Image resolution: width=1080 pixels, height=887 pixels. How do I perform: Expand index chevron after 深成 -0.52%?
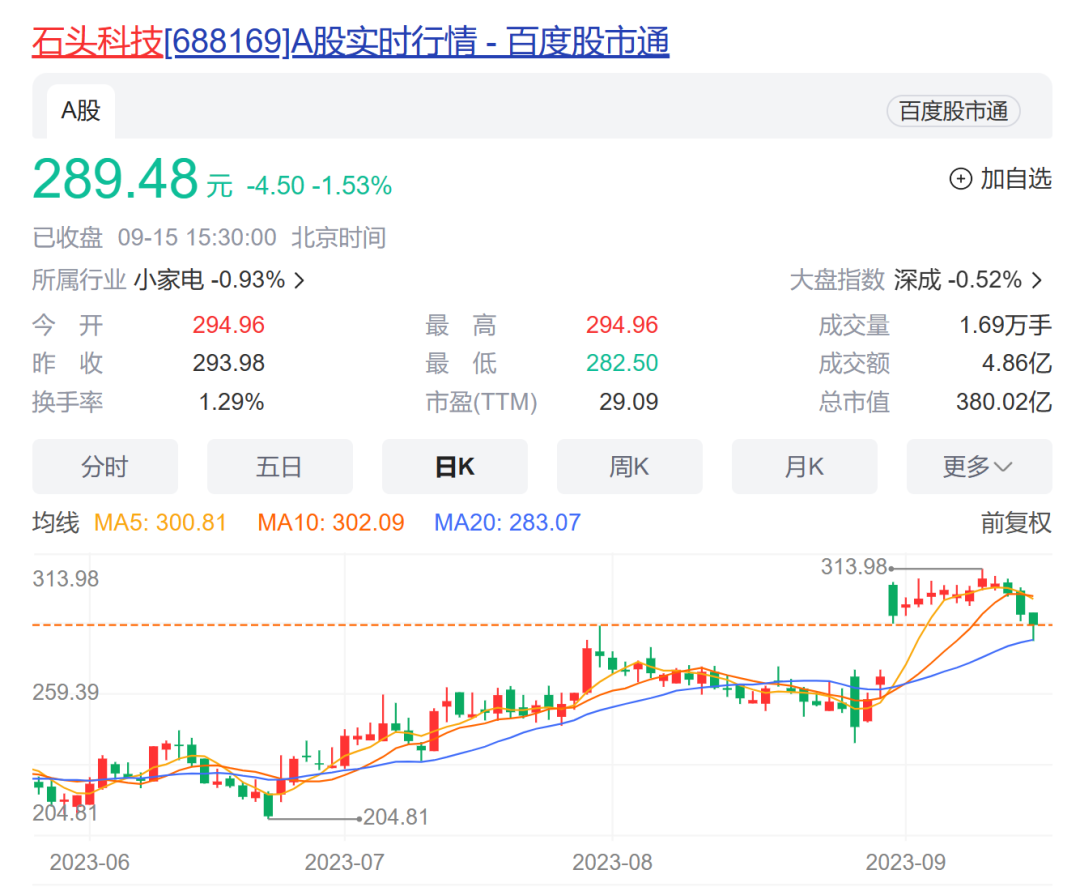coord(1037,280)
